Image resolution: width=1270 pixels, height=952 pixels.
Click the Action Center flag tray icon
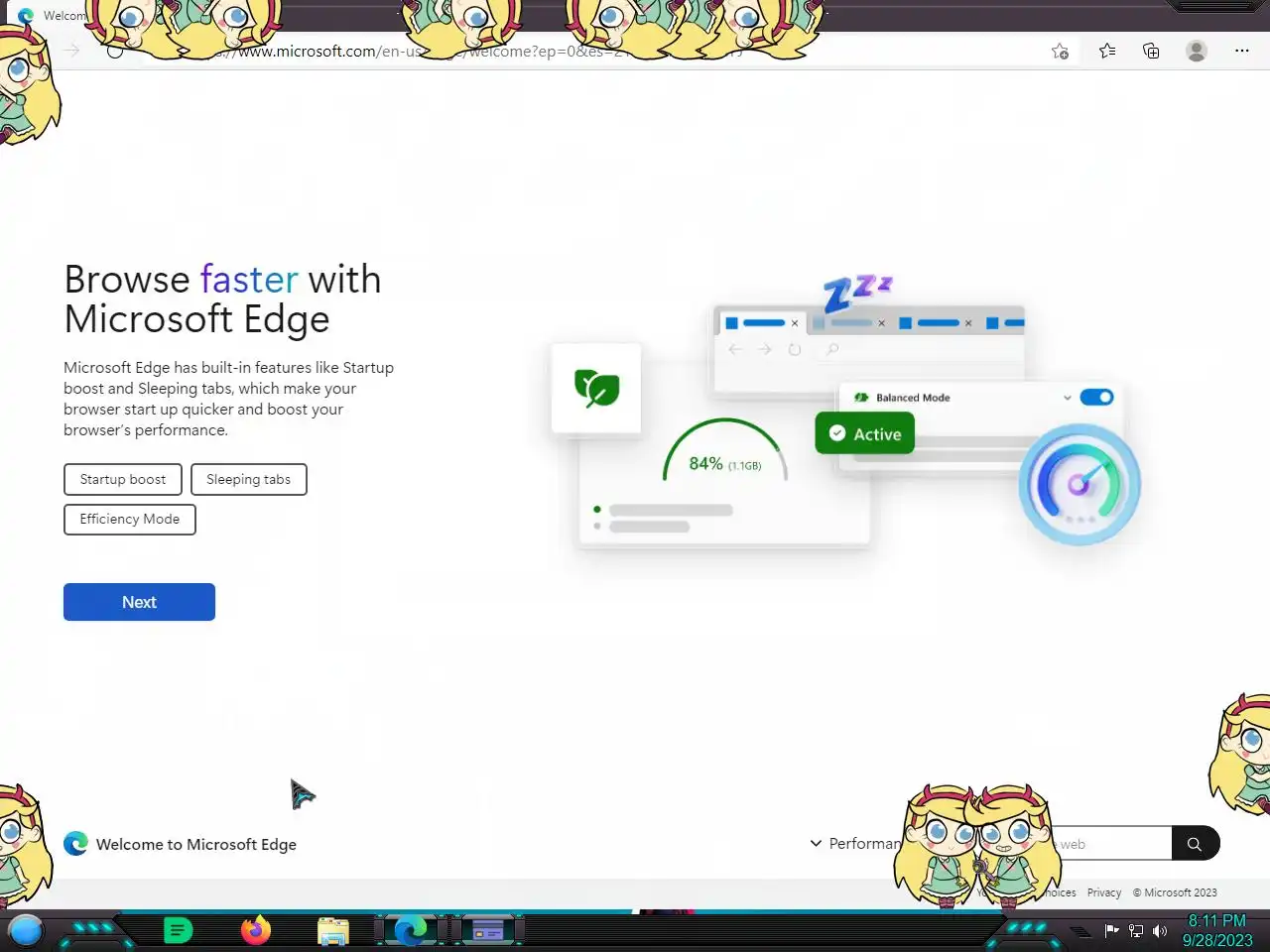tap(1111, 930)
